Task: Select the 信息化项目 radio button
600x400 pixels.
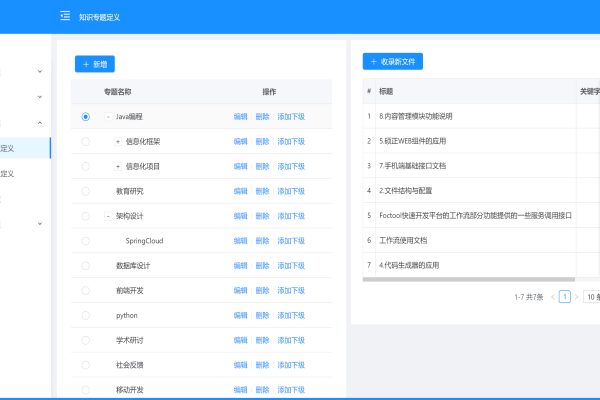Action: pyautogui.click(x=86, y=167)
